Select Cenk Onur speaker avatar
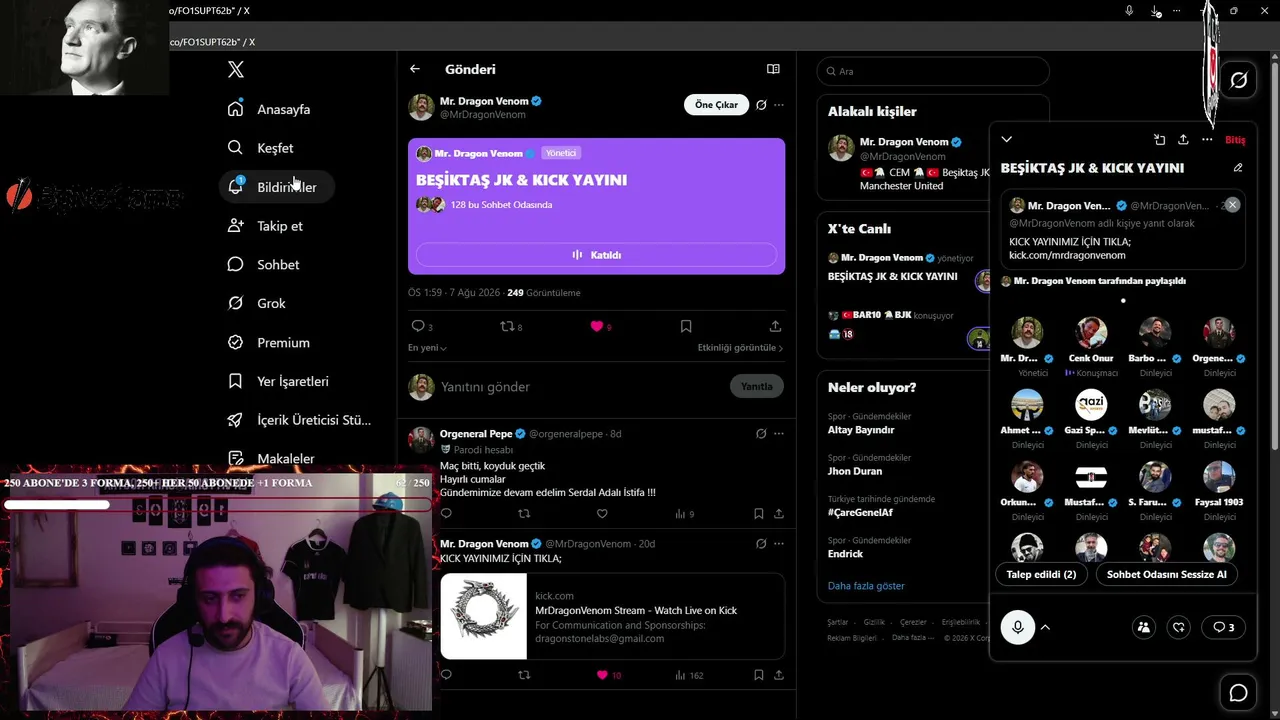 [1091, 332]
